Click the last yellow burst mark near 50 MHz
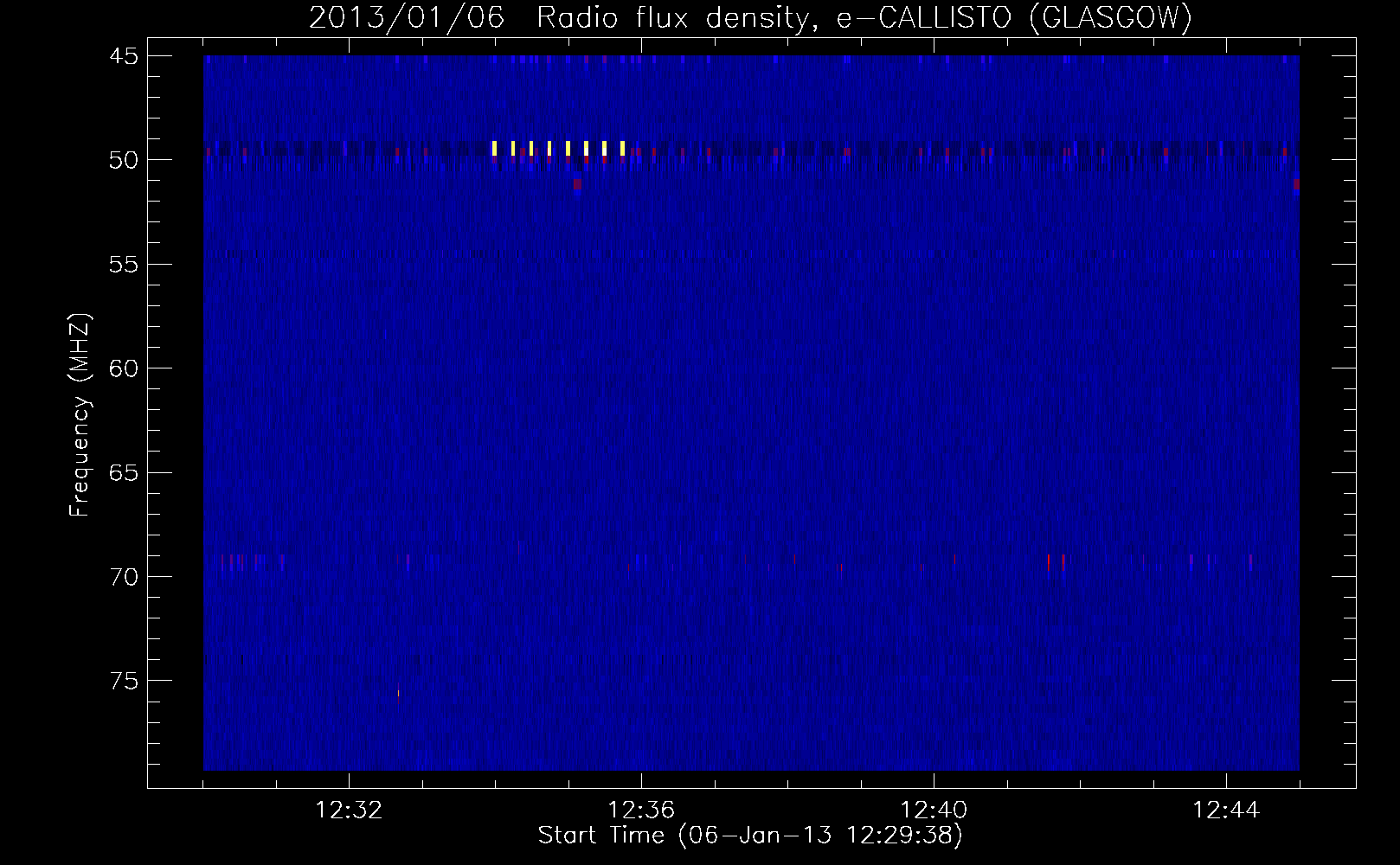This screenshot has width=1400, height=865. point(622,149)
